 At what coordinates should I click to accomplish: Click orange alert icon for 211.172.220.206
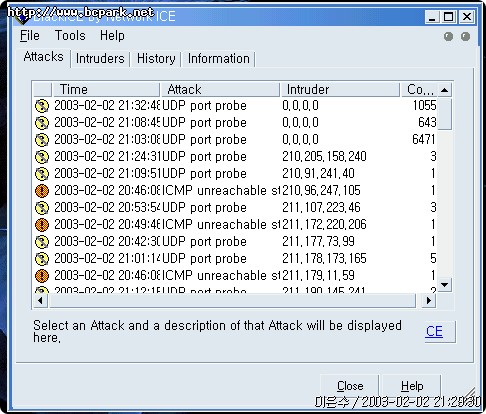tap(42, 225)
